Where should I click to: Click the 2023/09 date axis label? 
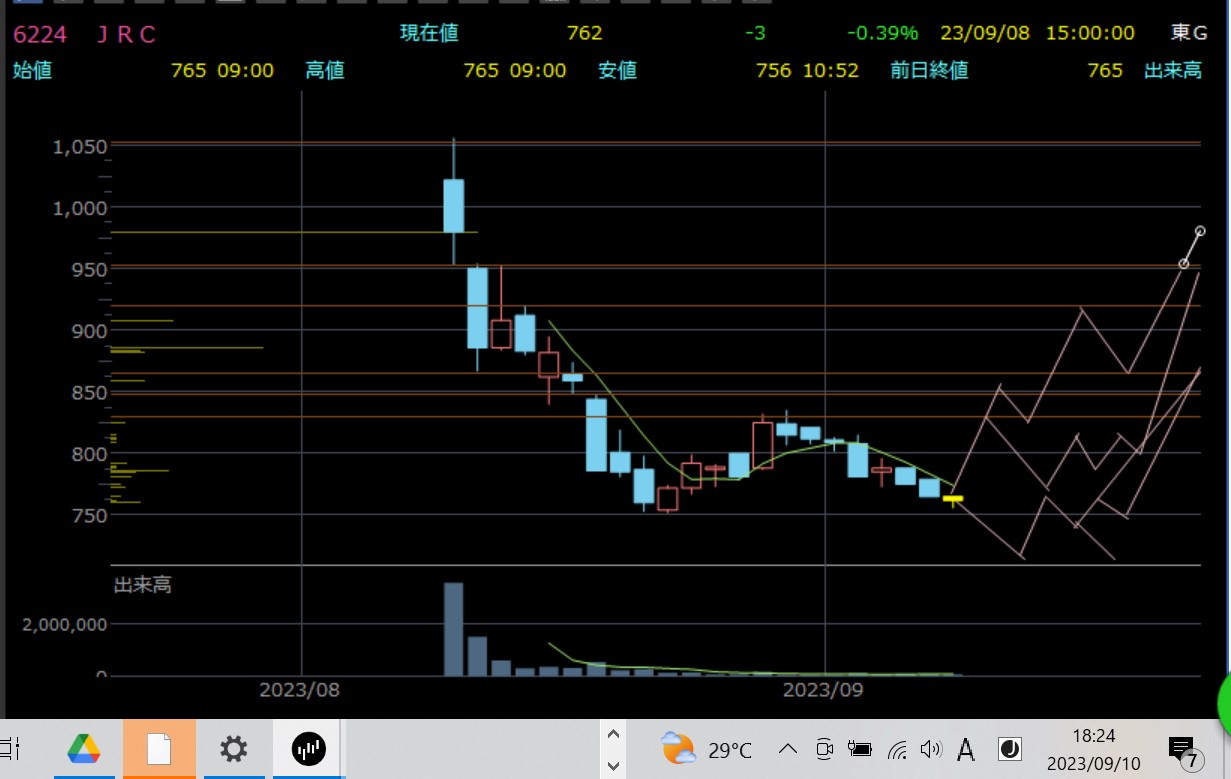tap(824, 690)
